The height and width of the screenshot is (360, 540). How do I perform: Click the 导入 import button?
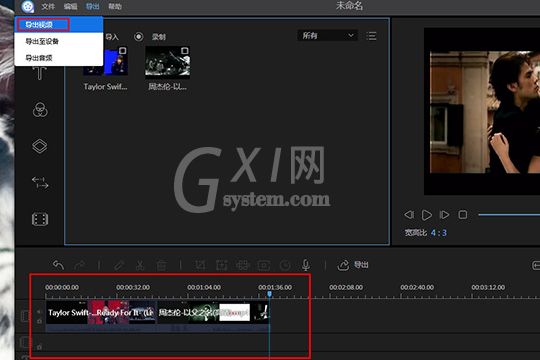(x=112, y=37)
